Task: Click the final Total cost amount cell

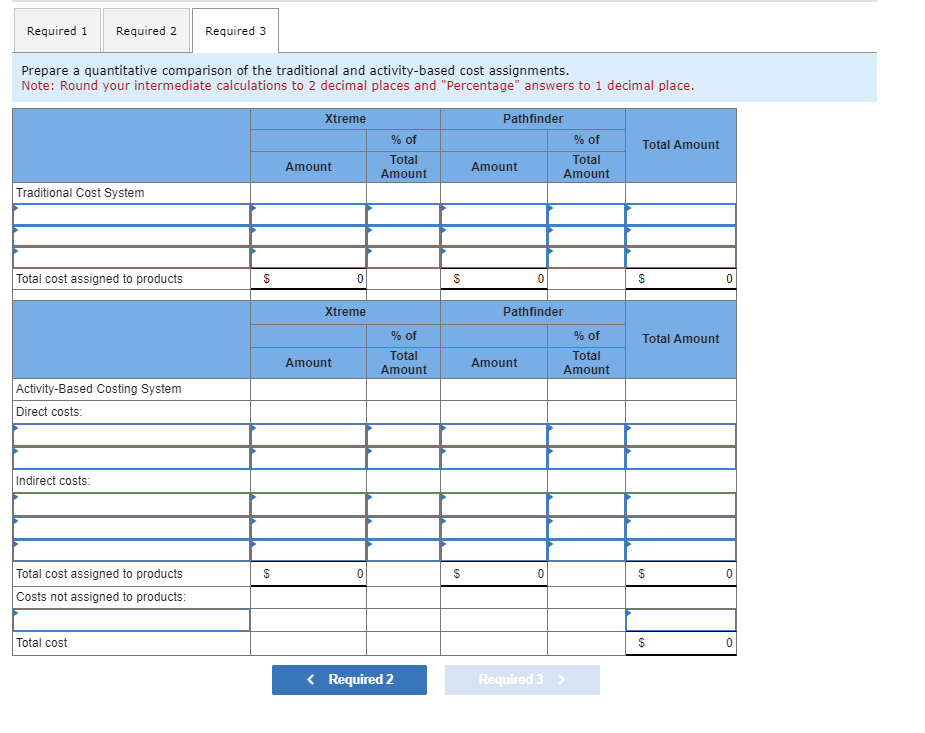Action: click(681, 643)
